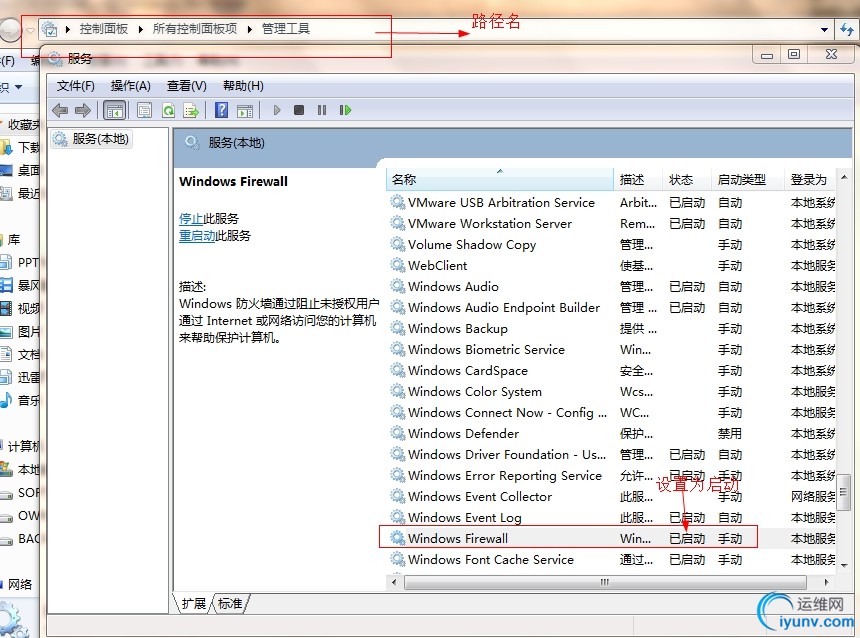This screenshot has height=638, width=860.
Task: Sort by the 登录为 column header
Action: pyautogui.click(x=810, y=179)
